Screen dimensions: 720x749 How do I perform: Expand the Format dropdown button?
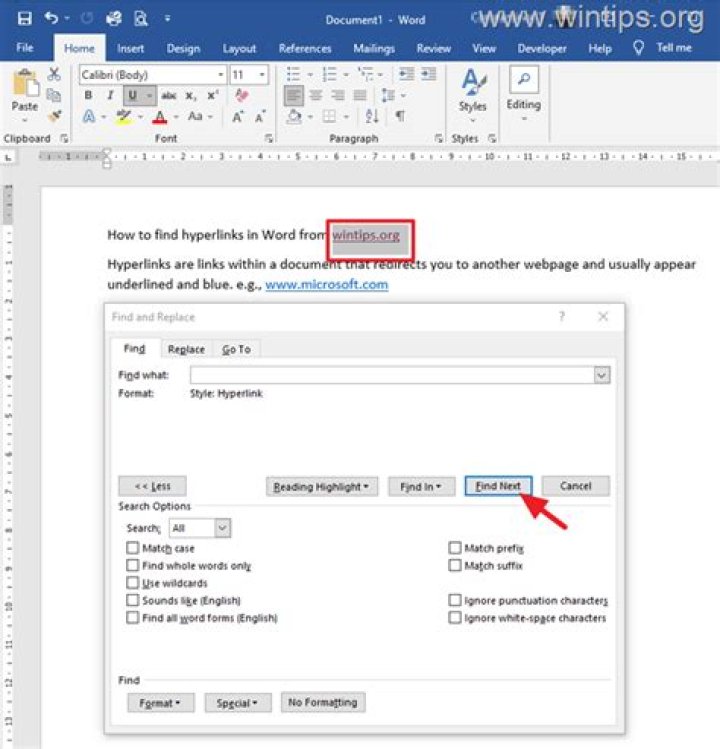[x=161, y=703]
